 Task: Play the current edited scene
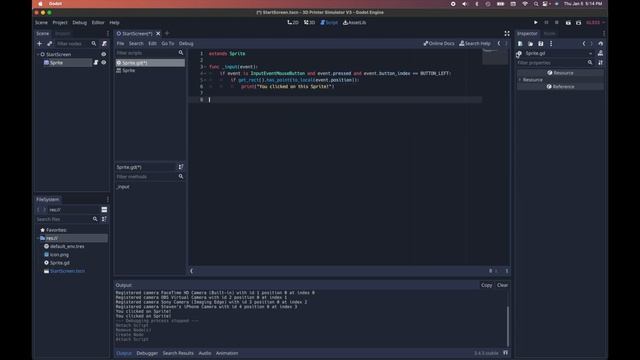click(x=568, y=22)
